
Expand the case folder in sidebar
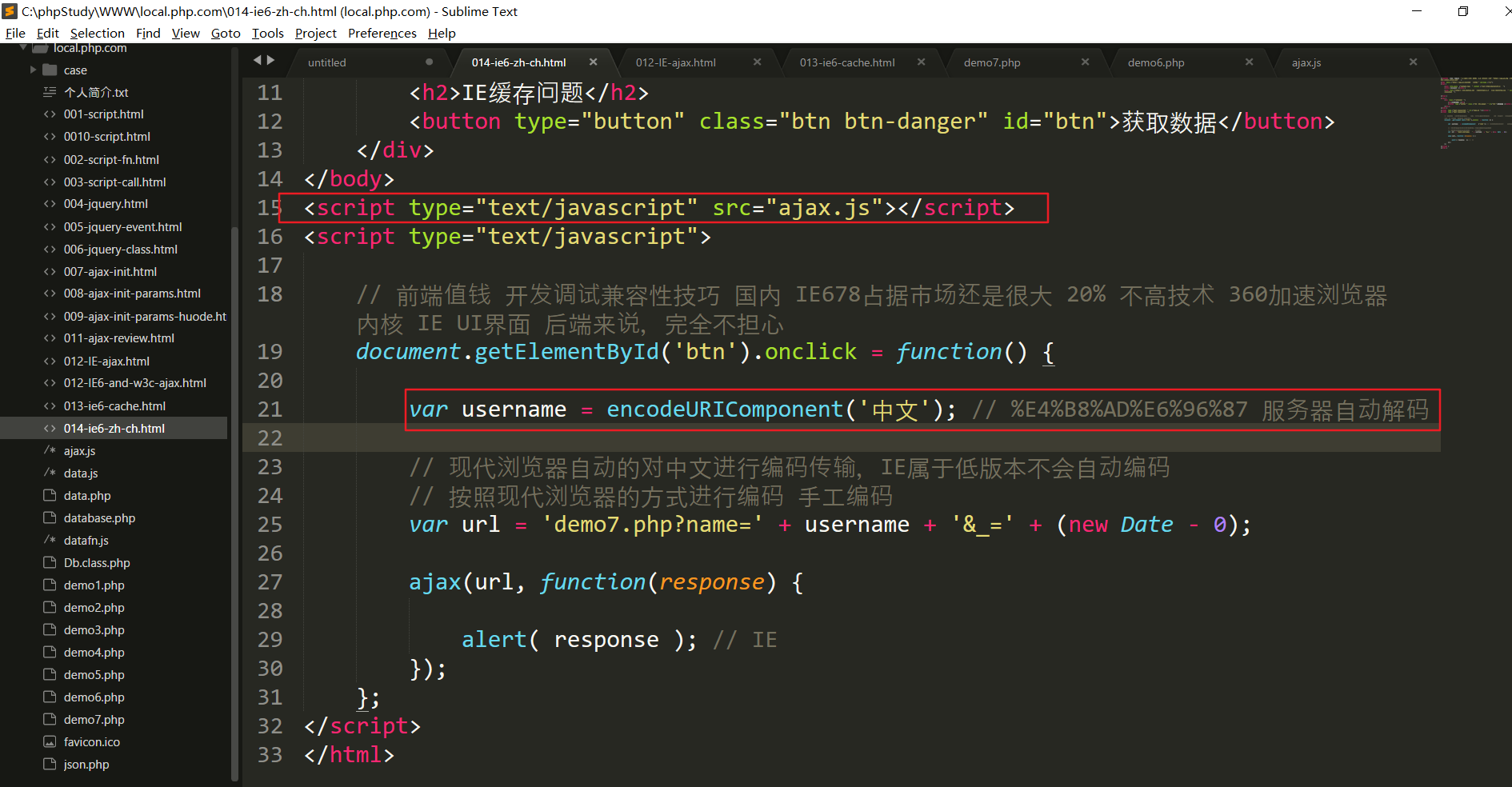click(x=33, y=70)
